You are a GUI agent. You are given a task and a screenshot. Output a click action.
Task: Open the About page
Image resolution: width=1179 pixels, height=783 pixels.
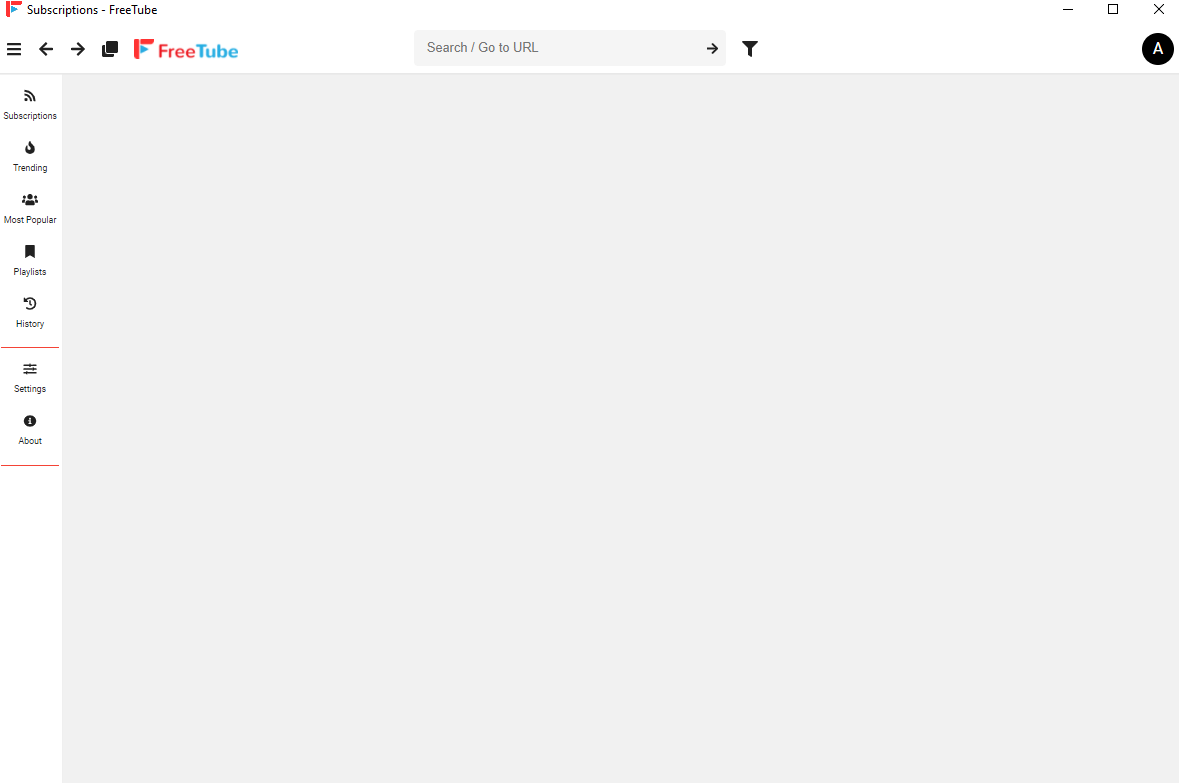point(29,429)
